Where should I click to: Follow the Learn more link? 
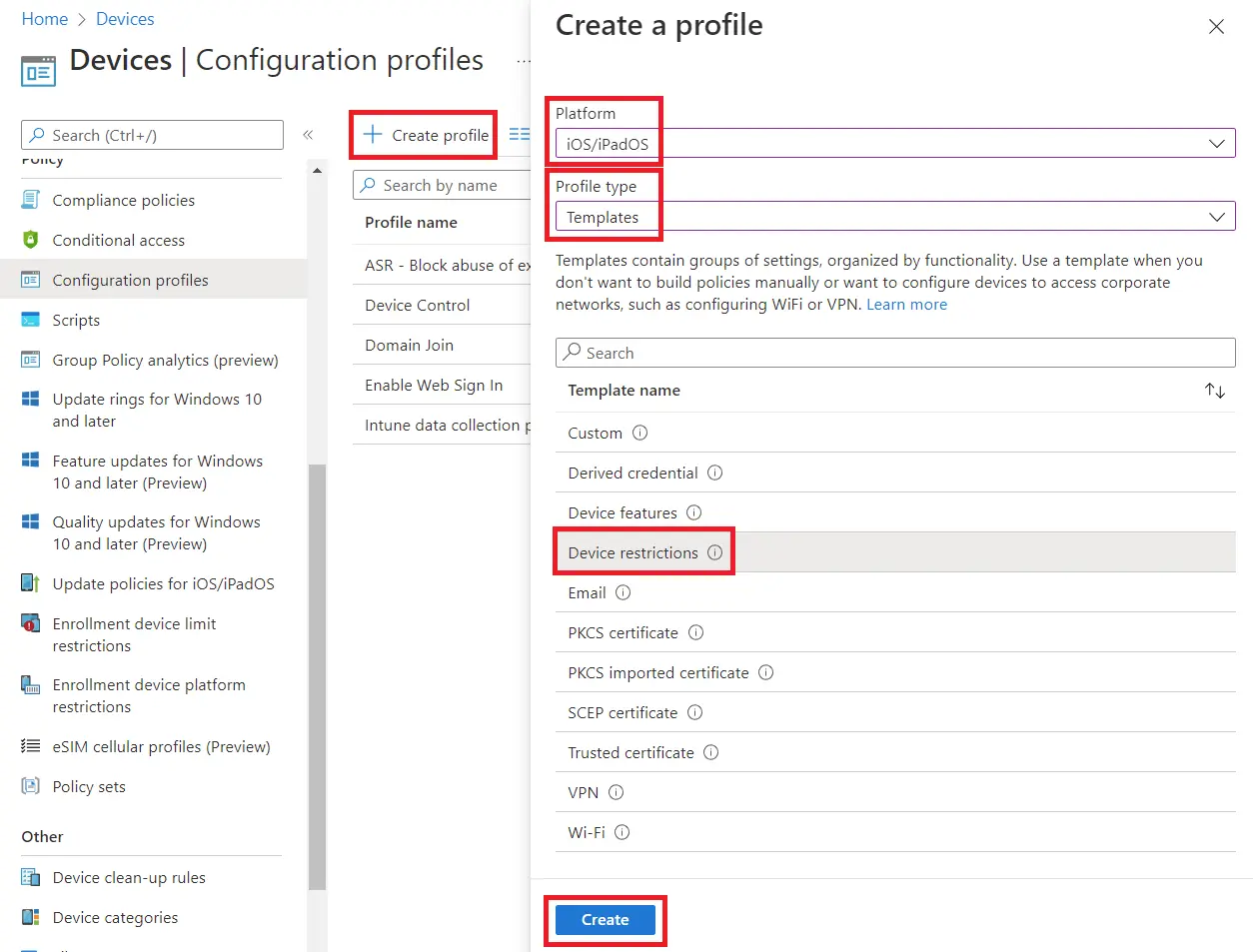pos(906,305)
